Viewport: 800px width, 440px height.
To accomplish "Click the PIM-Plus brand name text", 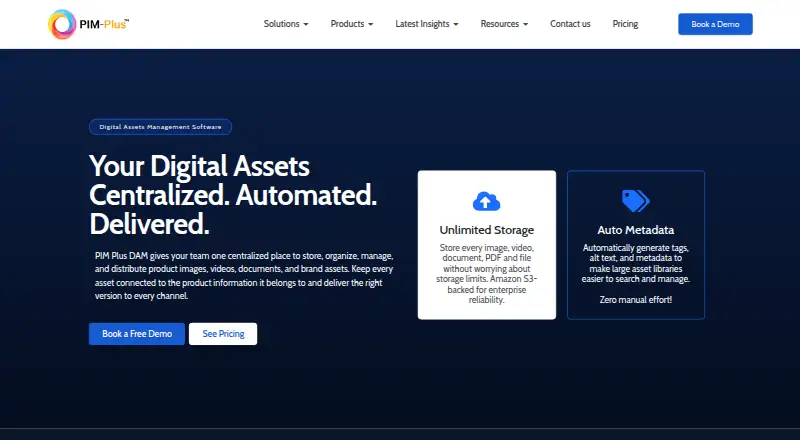I will pos(104,24).
